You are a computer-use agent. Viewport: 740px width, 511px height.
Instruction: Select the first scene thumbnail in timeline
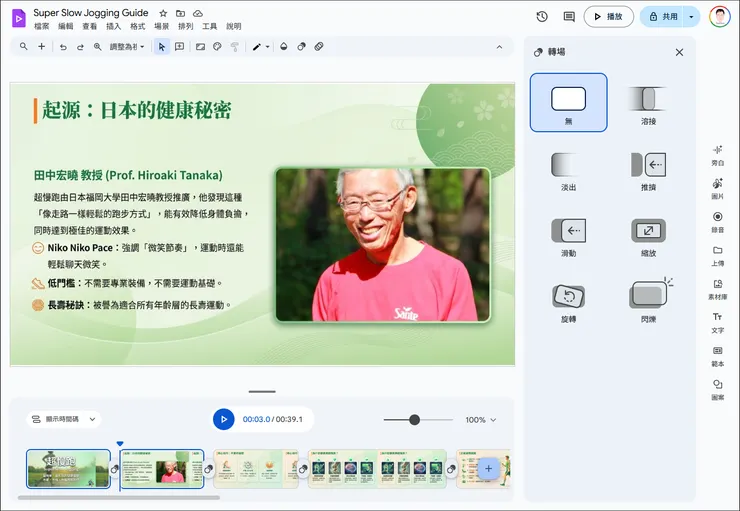68,469
